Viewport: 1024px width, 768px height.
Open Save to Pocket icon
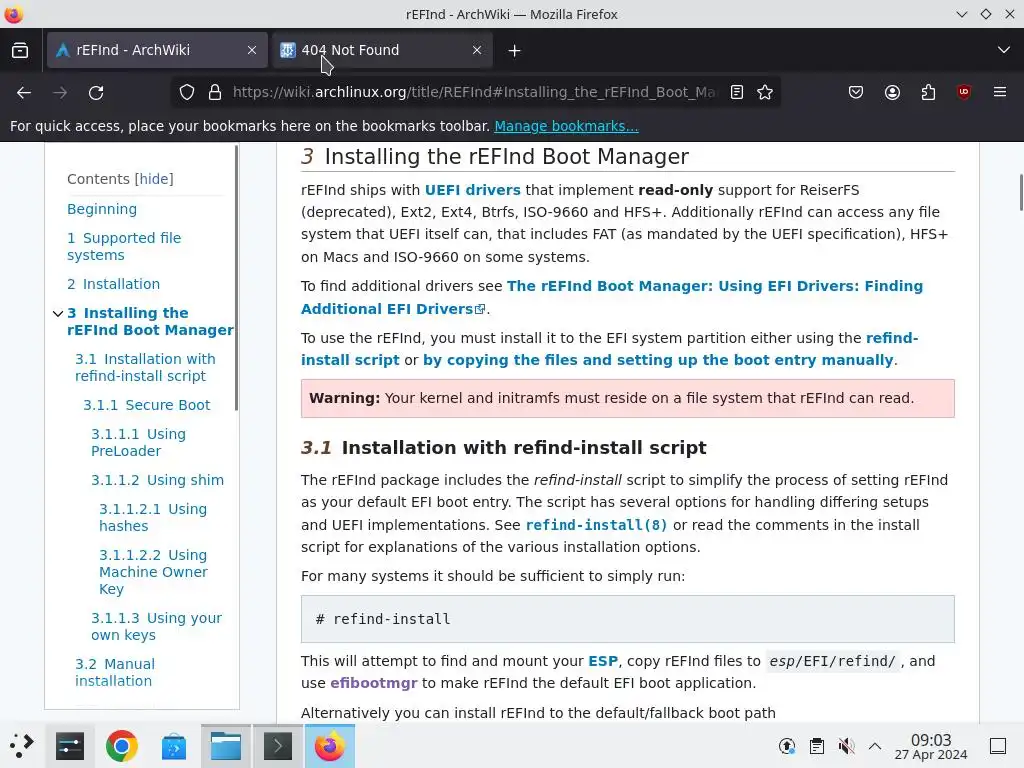tap(856, 93)
